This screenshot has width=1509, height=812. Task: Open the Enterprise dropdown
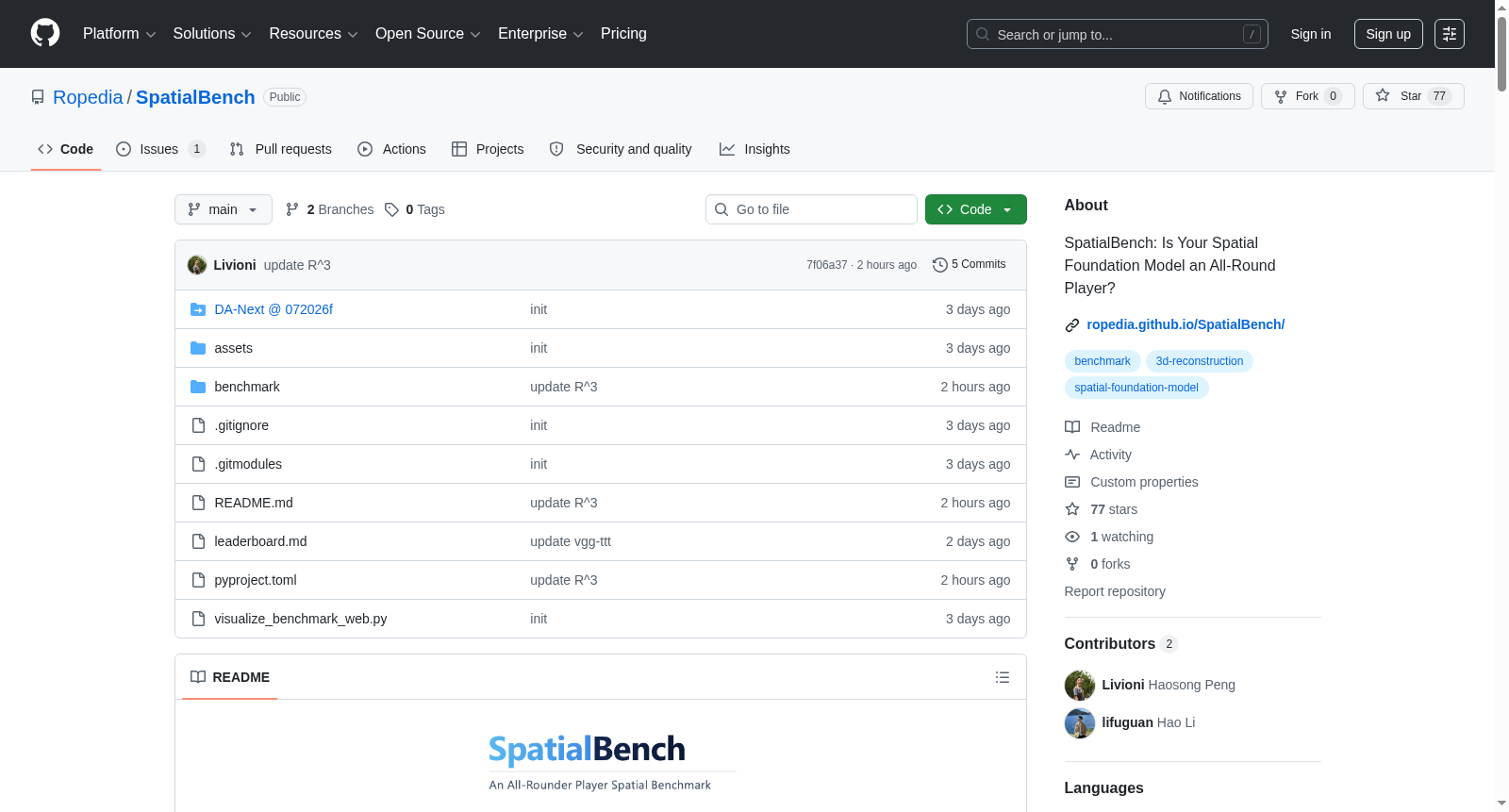[540, 34]
